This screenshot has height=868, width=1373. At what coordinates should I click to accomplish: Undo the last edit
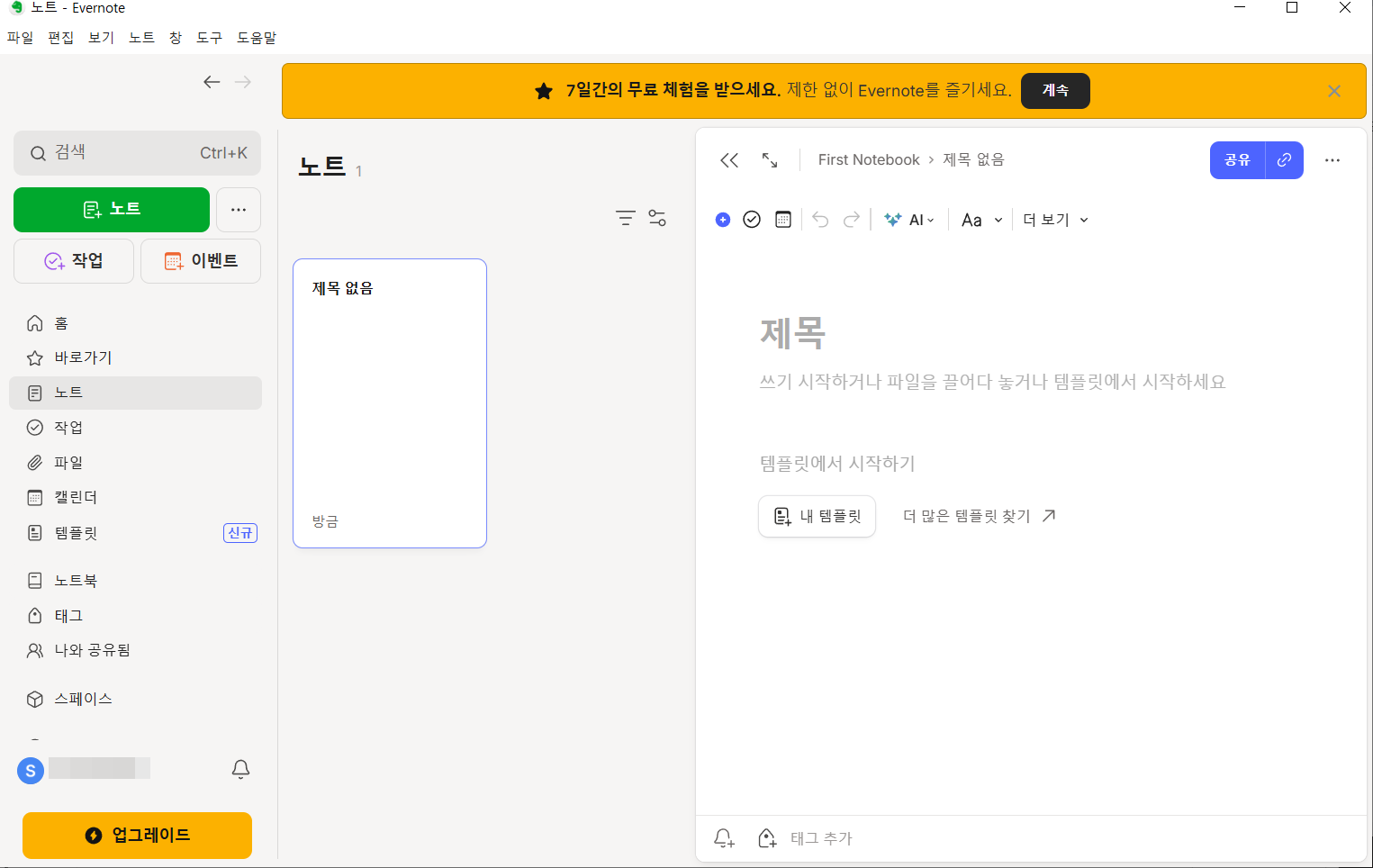click(820, 220)
